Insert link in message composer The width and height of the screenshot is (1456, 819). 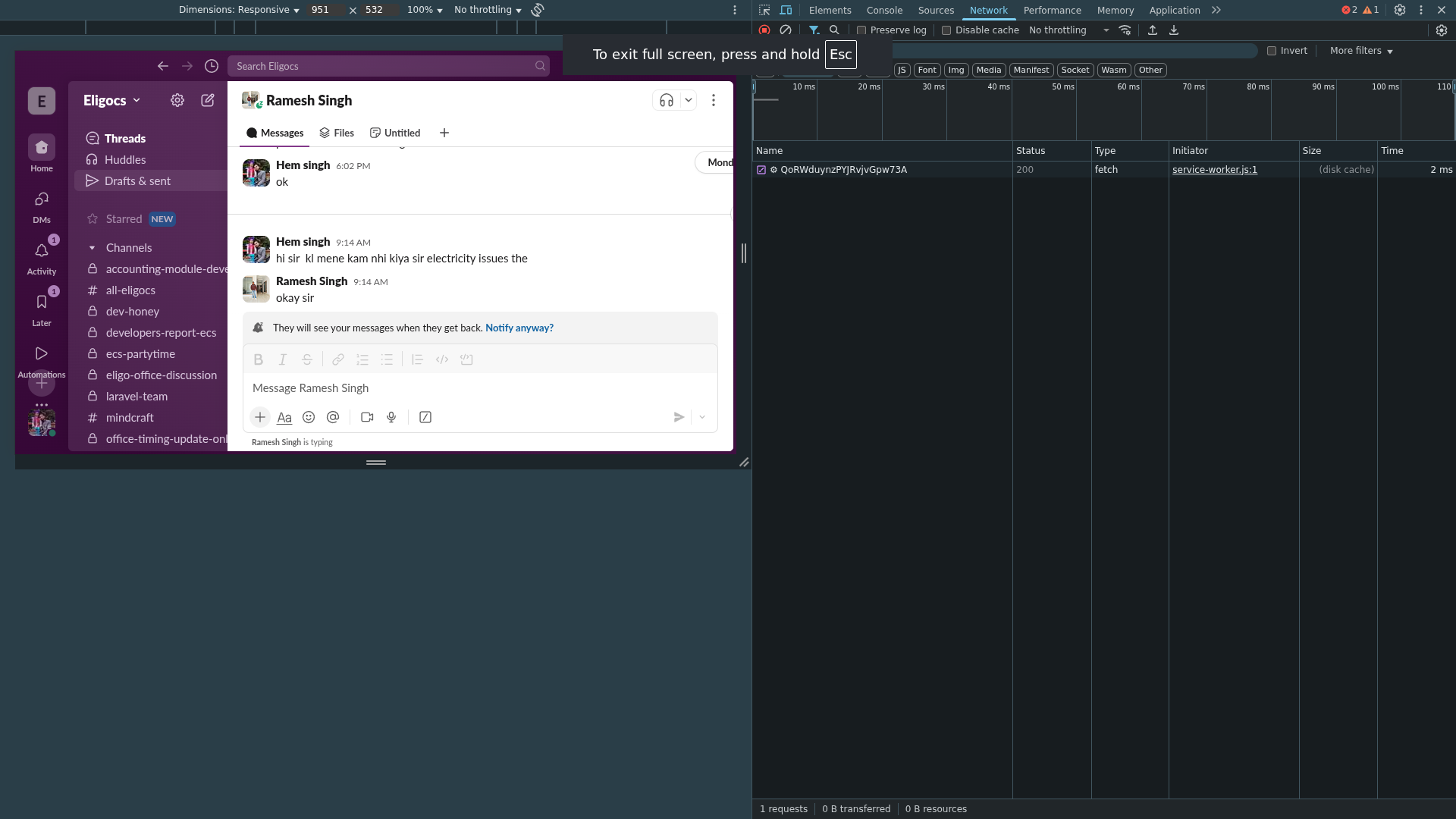pyautogui.click(x=338, y=359)
